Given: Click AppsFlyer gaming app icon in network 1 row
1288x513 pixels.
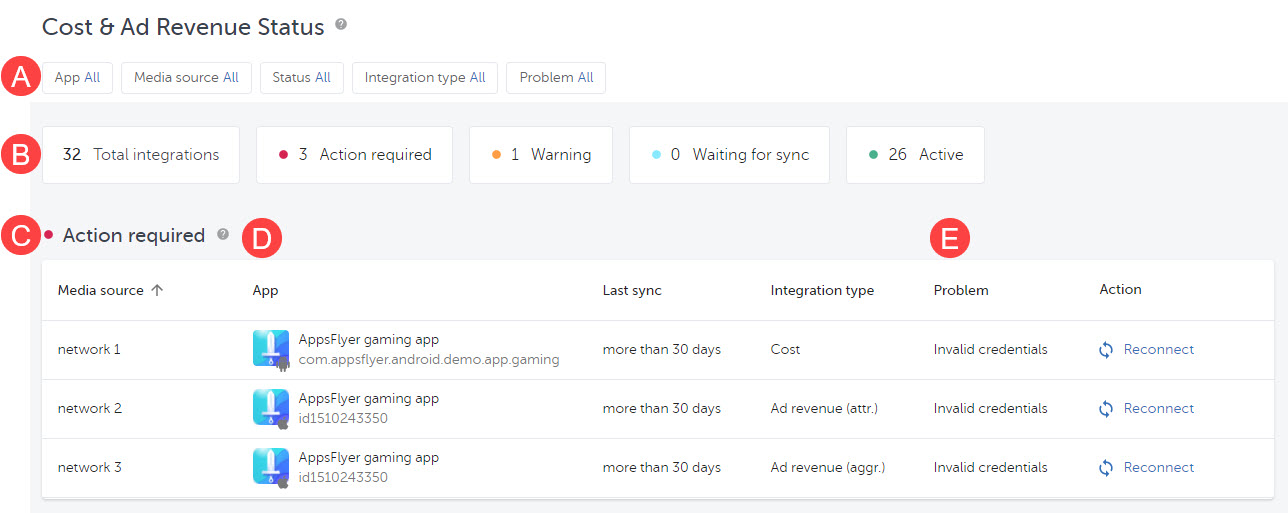Looking at the screenshot, I should click(270, 349).
